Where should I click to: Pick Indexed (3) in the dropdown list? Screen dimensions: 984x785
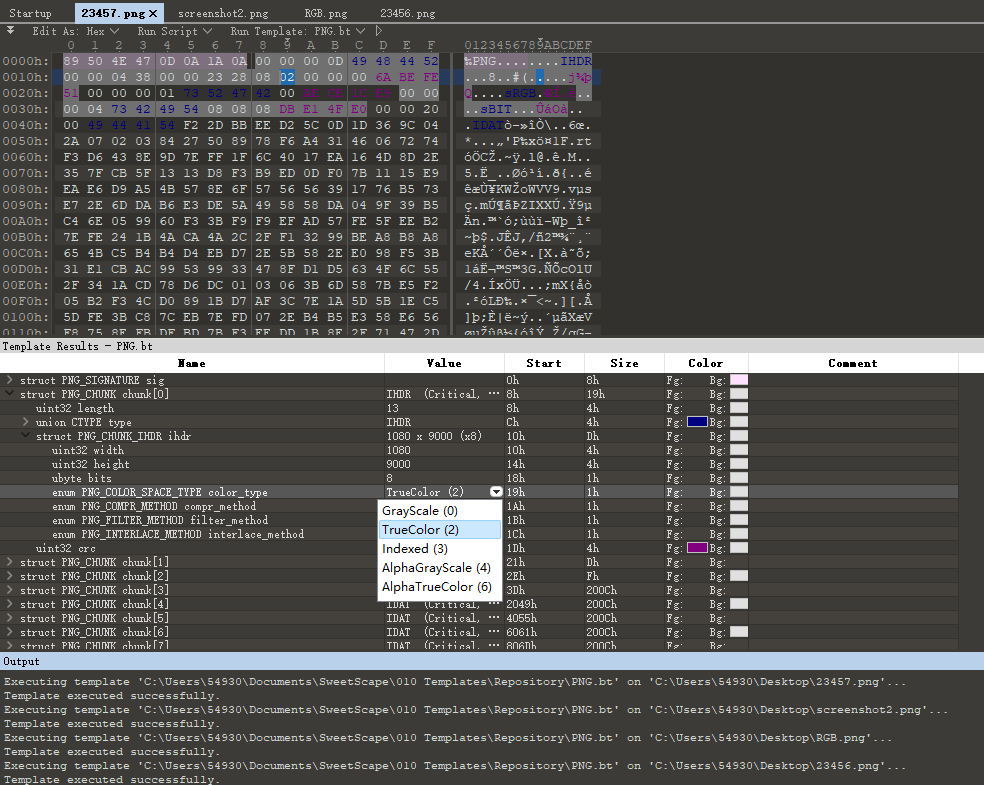point(415,549)
